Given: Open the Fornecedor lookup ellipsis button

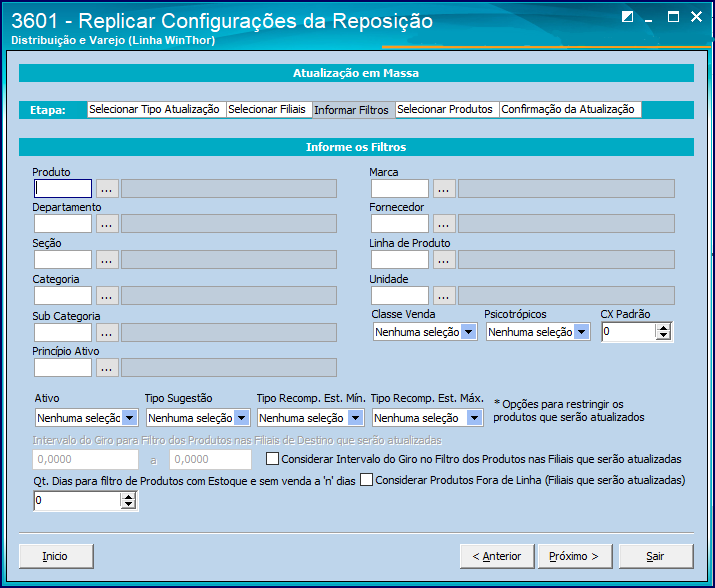Looking at the screenshot, I should pos(444,224).
